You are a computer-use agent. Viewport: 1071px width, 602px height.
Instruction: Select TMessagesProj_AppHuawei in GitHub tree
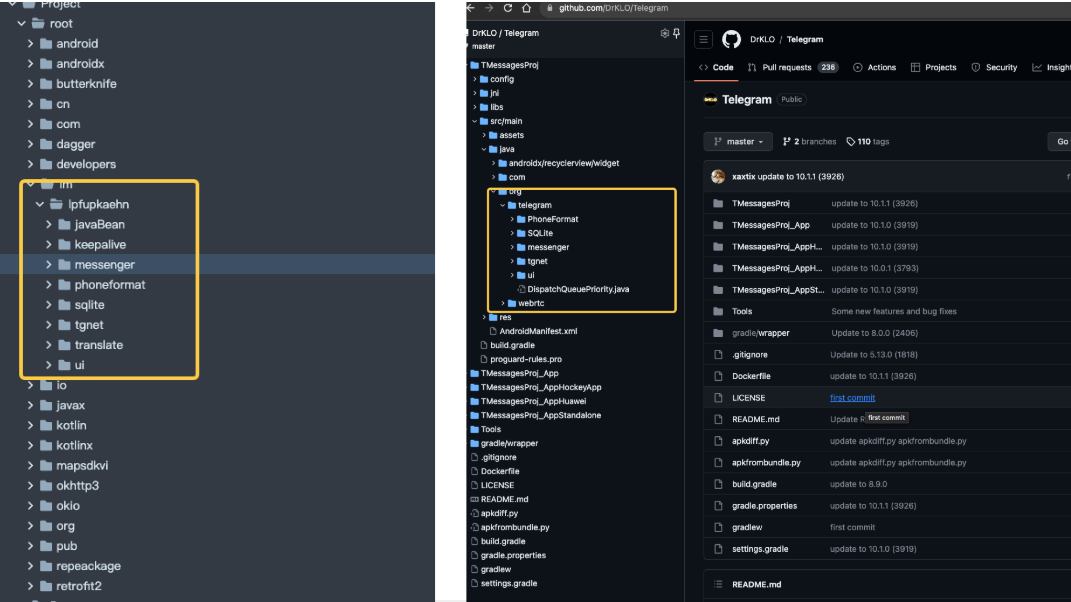(x=533, y=401)
